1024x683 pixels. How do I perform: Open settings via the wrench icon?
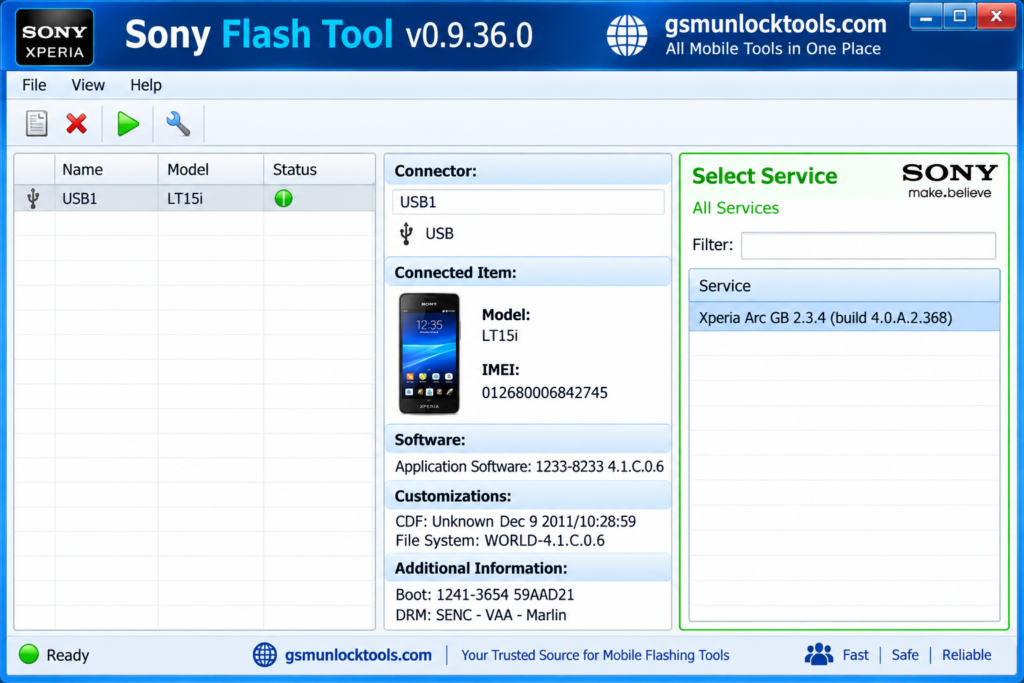[178, 123]
